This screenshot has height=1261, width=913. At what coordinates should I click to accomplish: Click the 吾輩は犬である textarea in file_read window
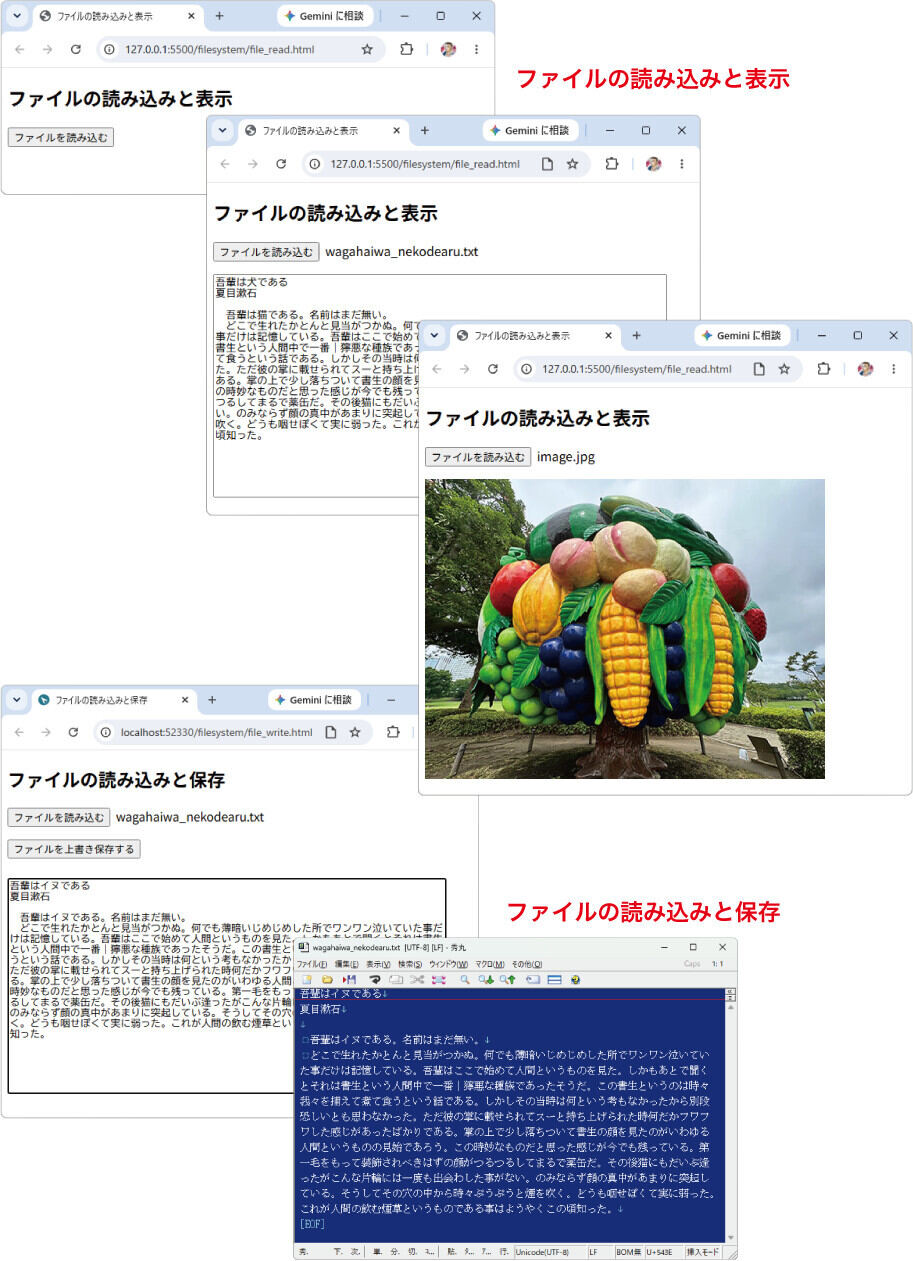[x=440, y=385]
